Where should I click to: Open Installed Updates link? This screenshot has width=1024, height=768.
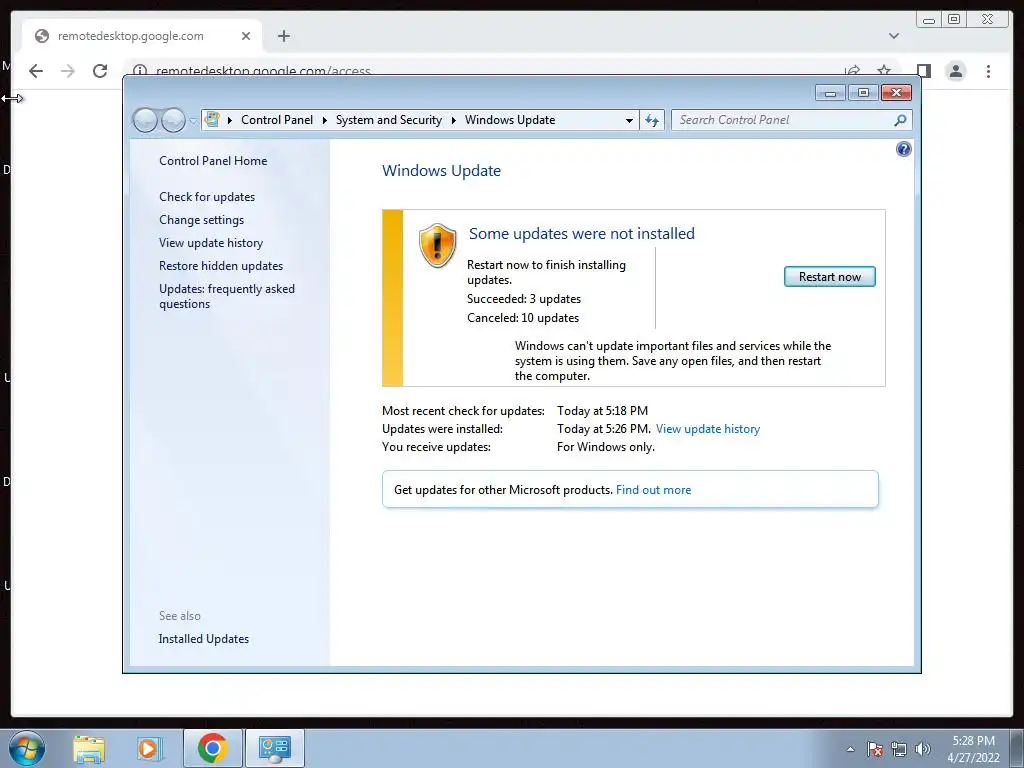[x=204, y=639]
